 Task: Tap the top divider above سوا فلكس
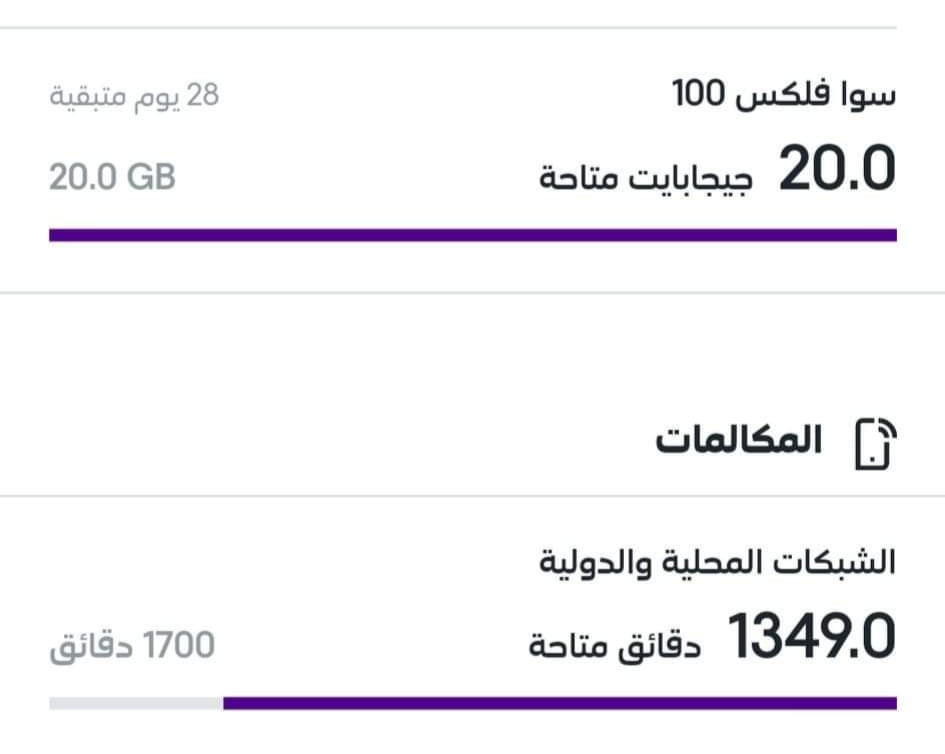448,28
